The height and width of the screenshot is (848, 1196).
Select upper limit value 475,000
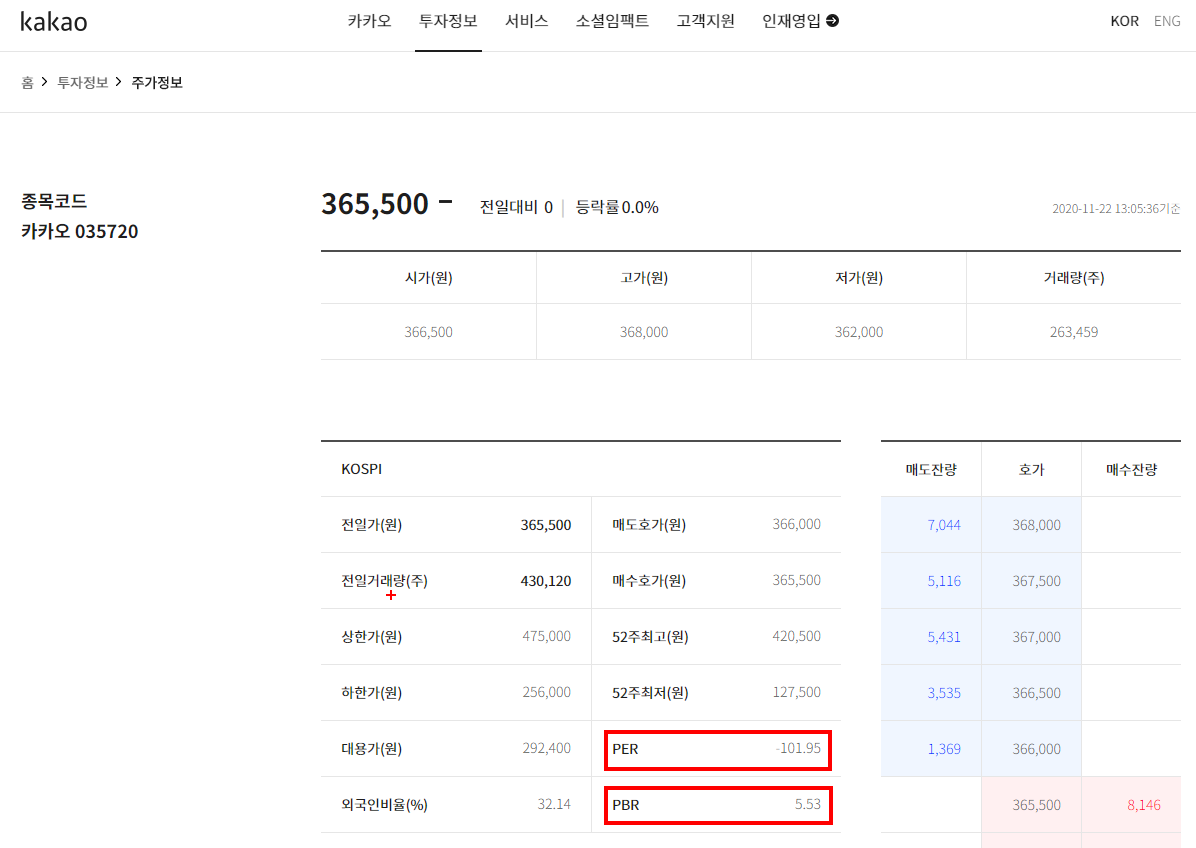click(546, 636)
